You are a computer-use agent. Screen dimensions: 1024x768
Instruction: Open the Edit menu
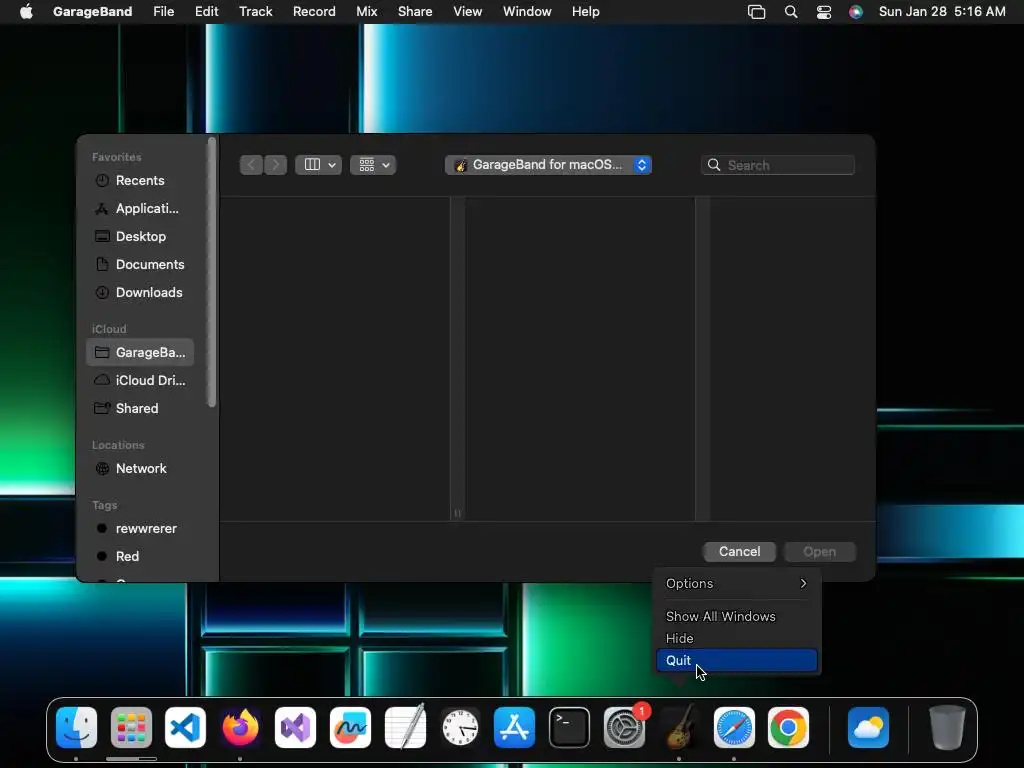click(x=206, y=12)
